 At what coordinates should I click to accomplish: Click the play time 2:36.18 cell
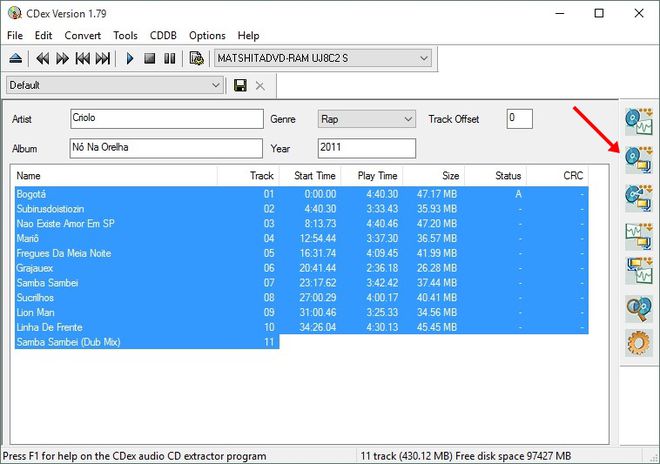382,268
